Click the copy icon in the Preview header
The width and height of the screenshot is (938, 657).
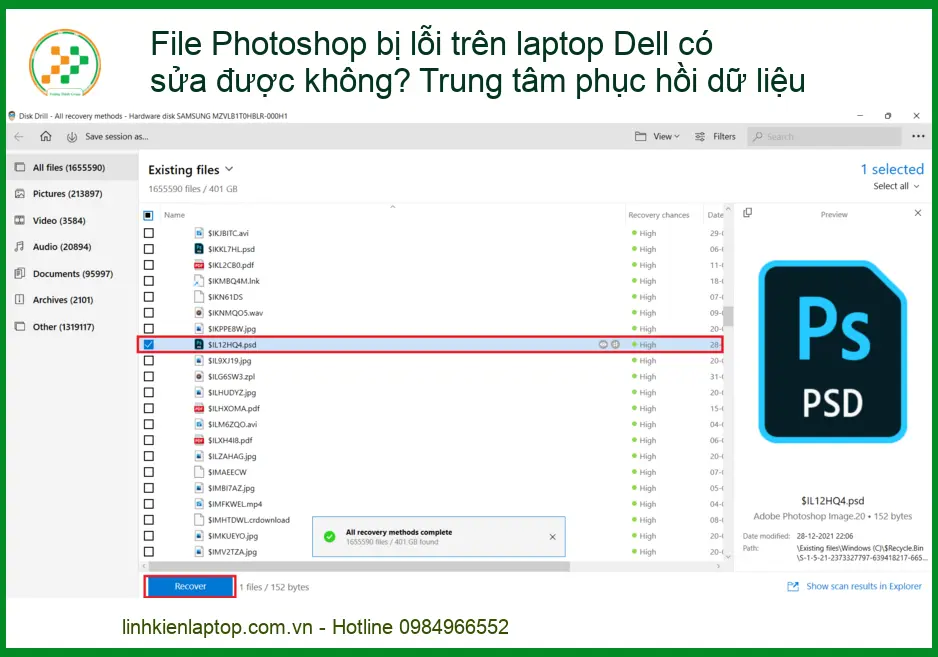(748, 213)
